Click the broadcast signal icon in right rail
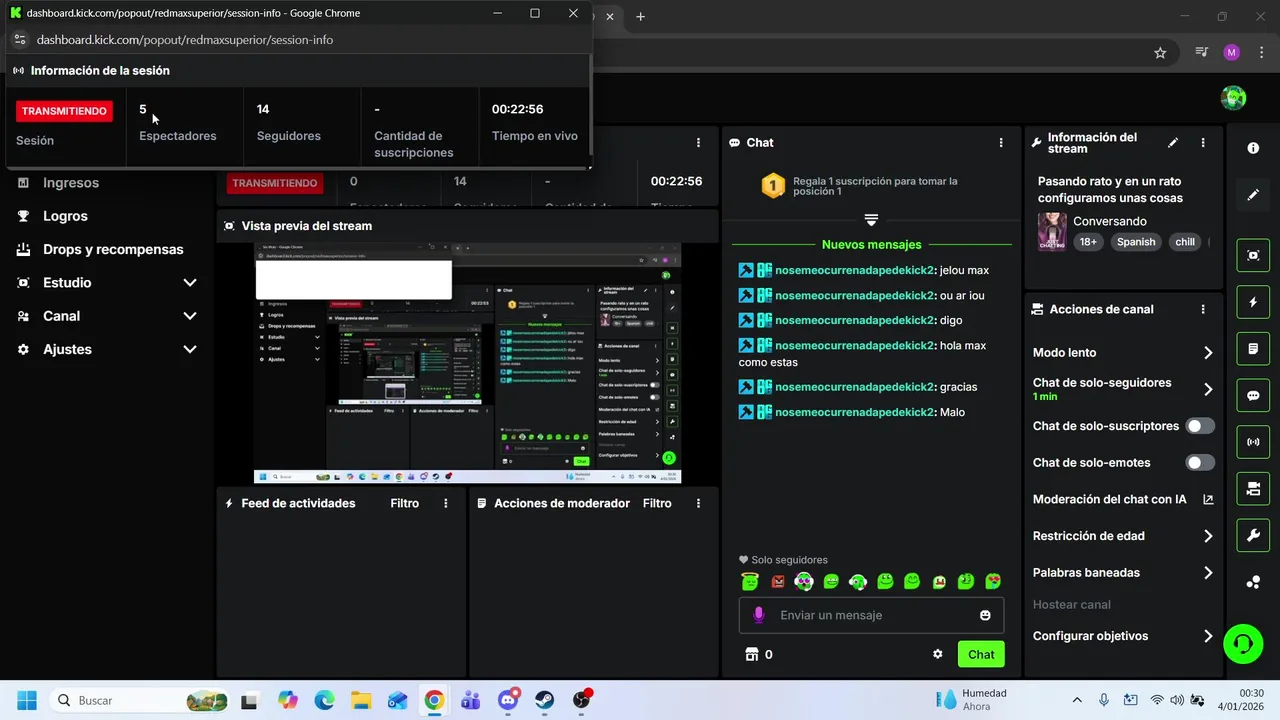1280x720 pixels. [1253, 442]
